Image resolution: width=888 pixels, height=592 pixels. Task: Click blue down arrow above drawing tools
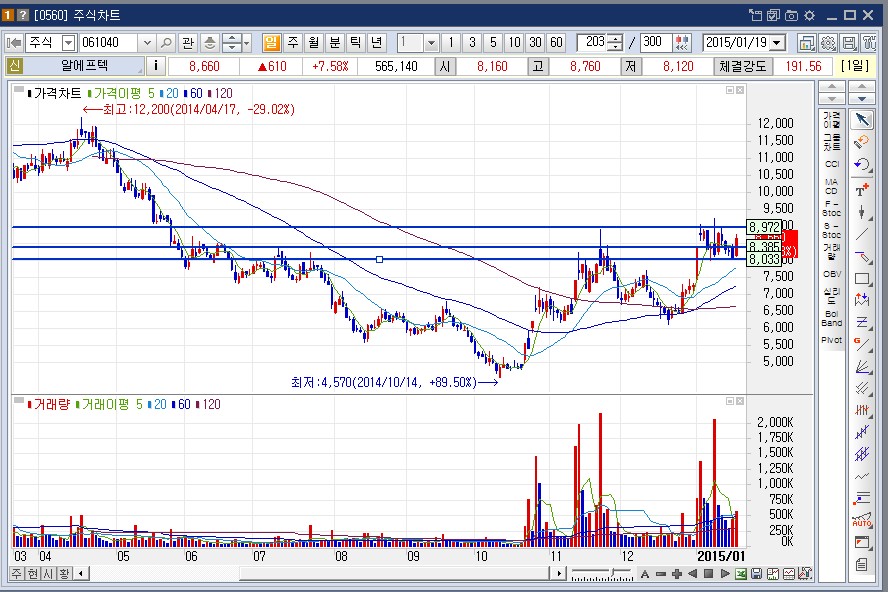tap(862, 97)
